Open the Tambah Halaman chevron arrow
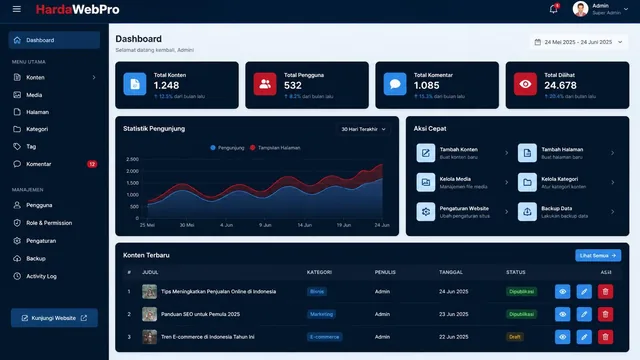The width and height of the screenshot is (640, 360). (x=613, y=153)
